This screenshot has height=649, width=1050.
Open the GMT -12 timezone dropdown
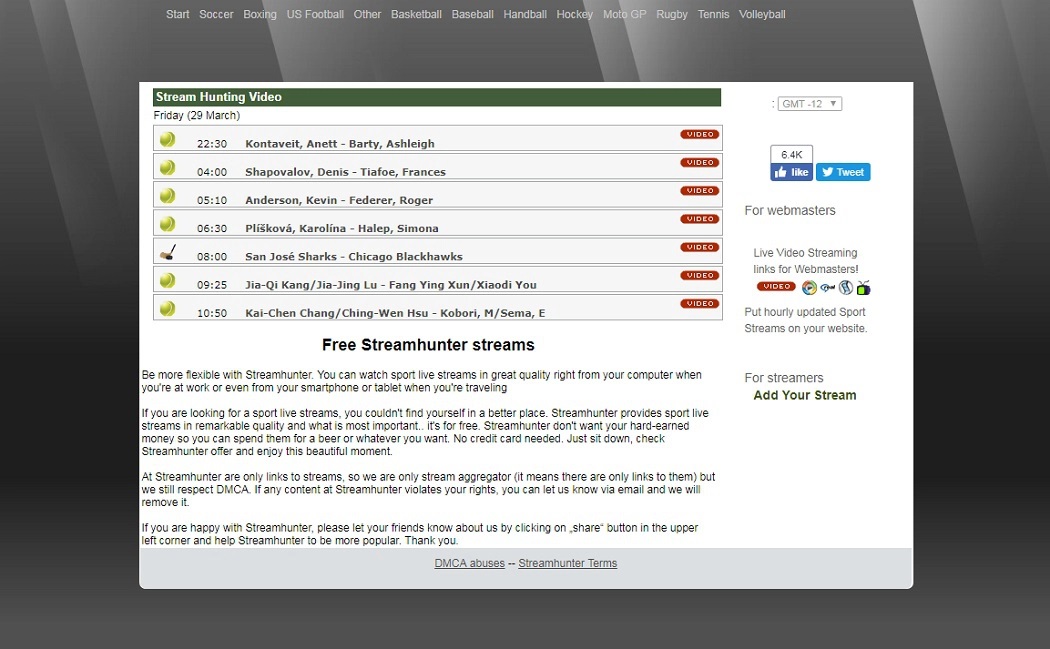click(x=810, y=104)
